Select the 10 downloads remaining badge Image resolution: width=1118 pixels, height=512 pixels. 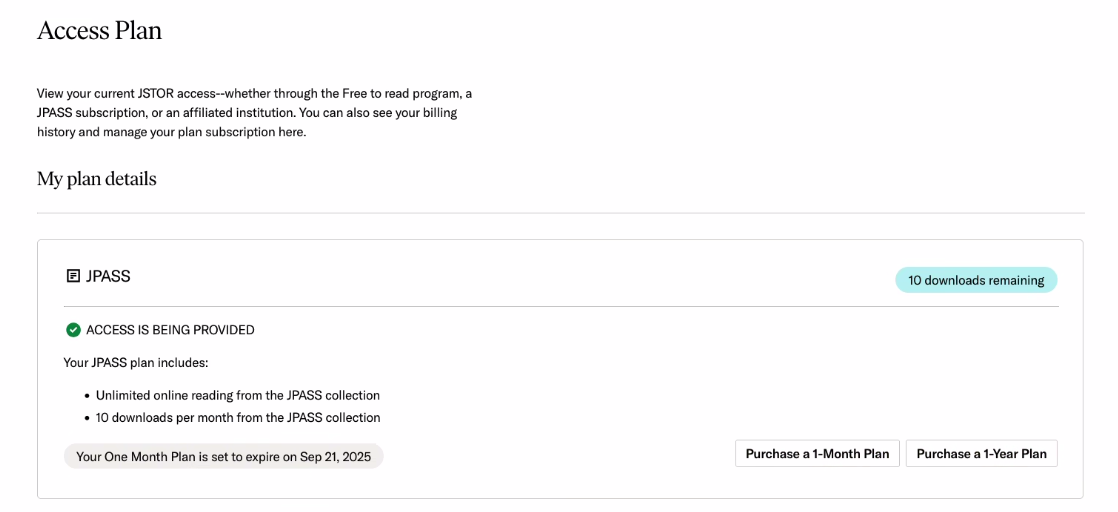[975, 281]
